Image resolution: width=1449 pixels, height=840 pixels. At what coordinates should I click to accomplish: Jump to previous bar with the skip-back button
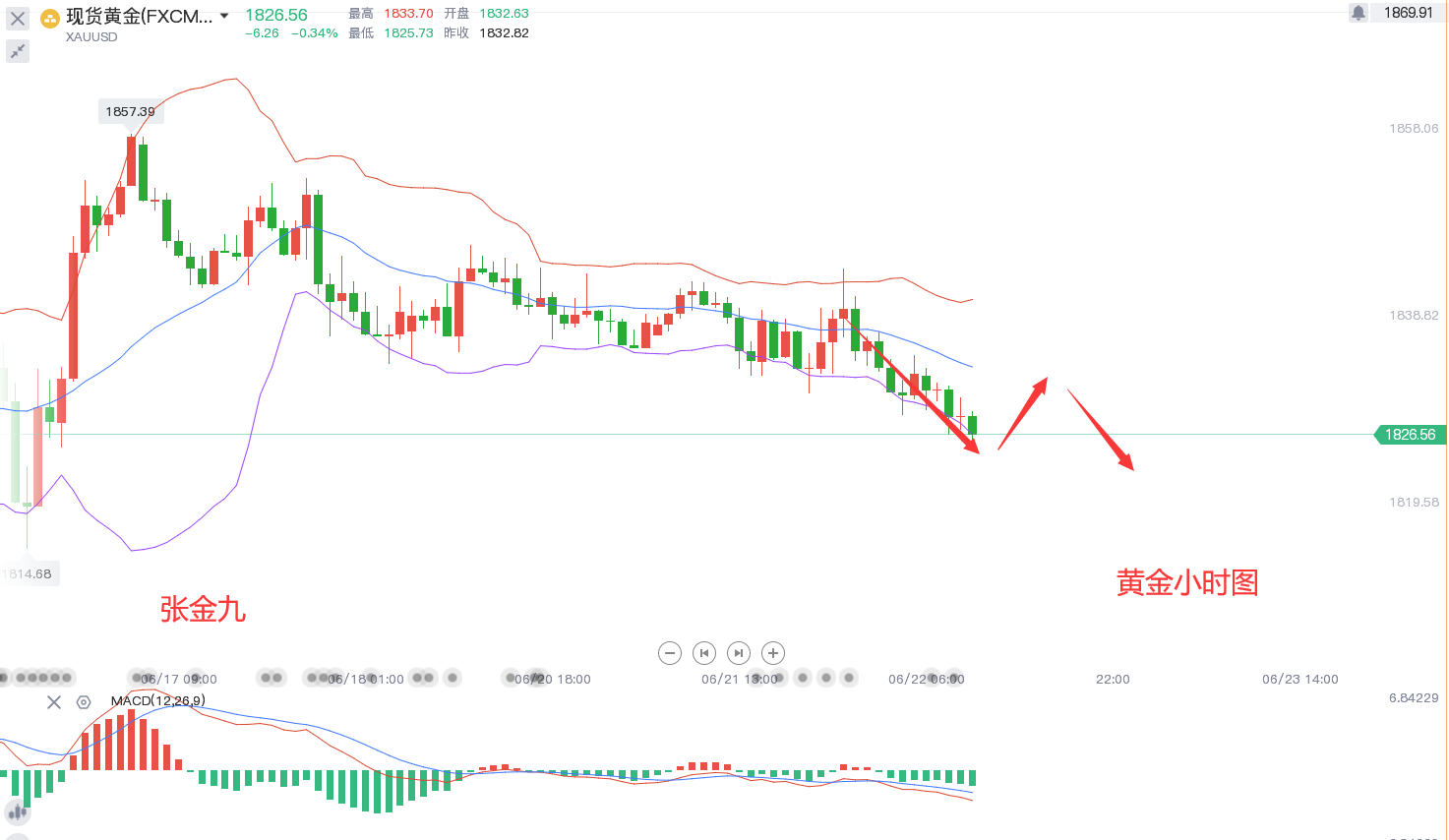704,653
